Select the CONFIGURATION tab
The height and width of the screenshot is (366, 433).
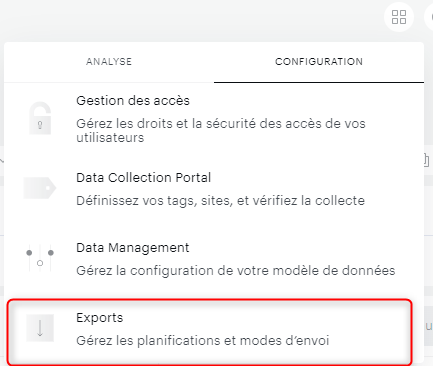319,62
